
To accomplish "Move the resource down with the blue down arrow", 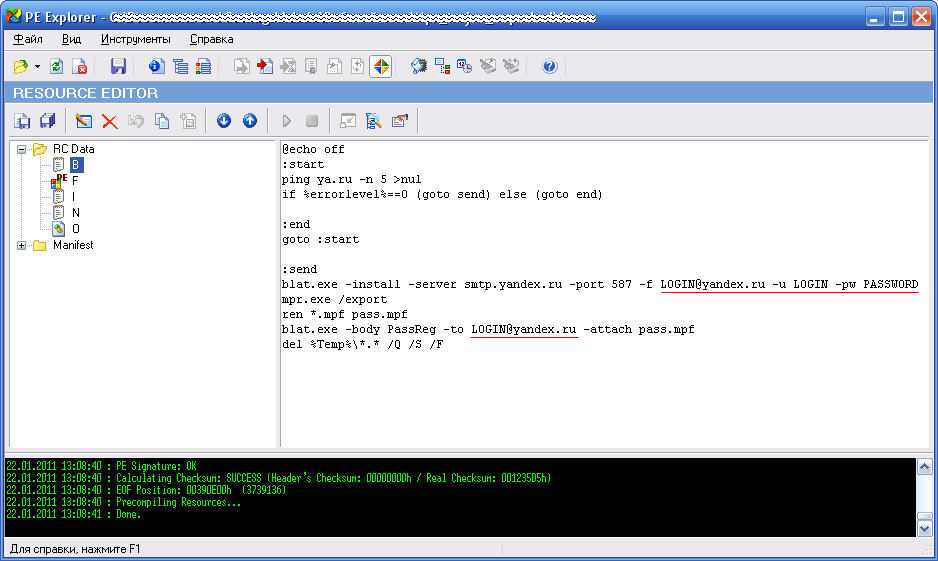I will tap(224, 121).
